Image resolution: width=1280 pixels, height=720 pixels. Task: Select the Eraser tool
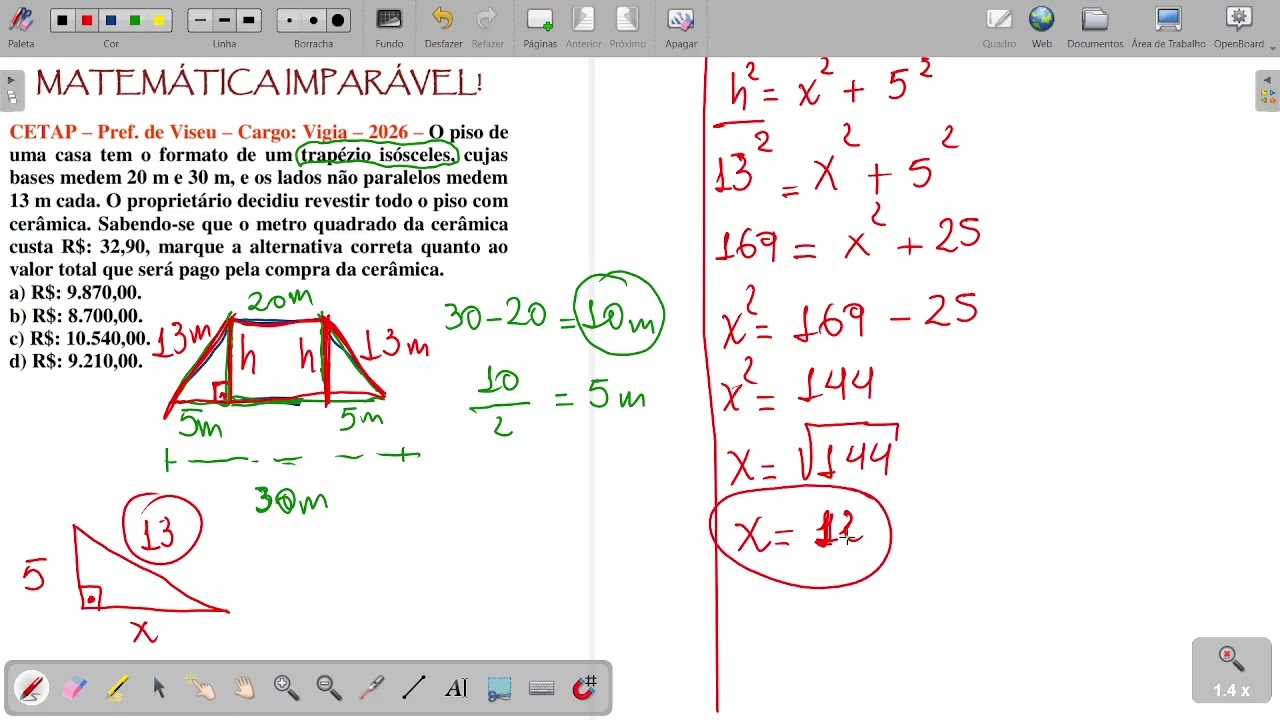tap(75, 688)
